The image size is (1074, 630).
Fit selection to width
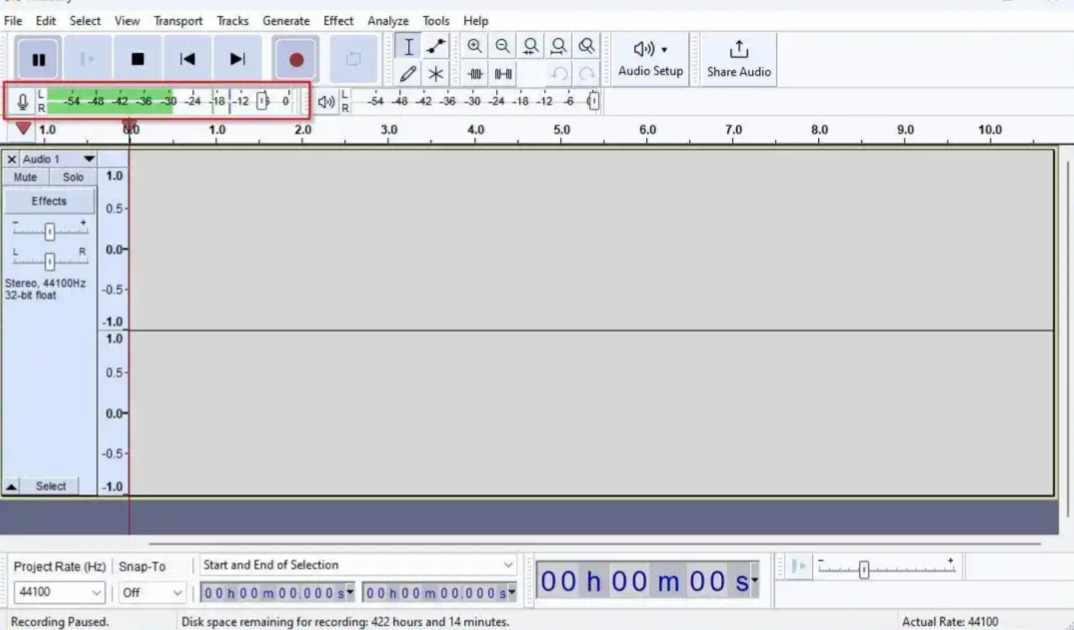point(530,46)
